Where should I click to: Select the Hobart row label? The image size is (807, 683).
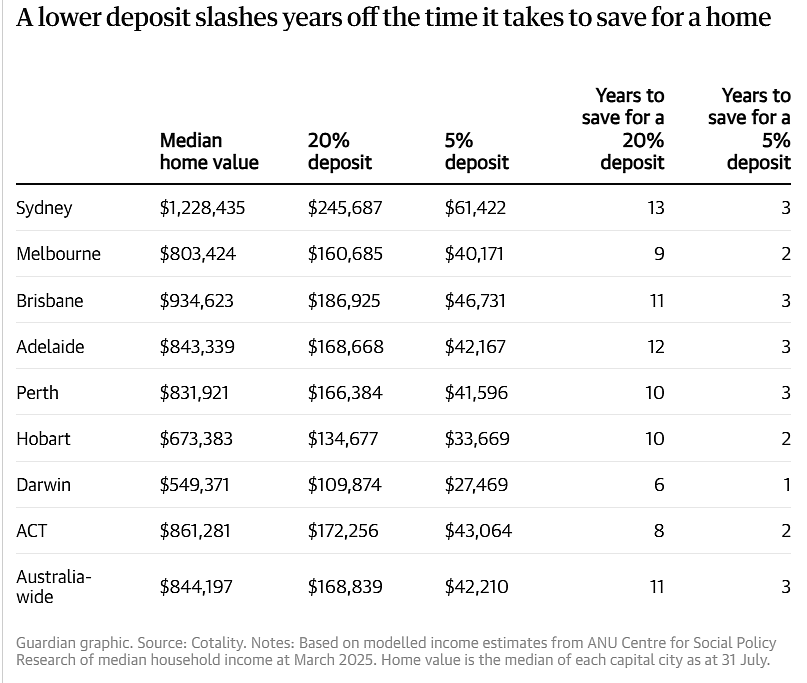[43, 439]
